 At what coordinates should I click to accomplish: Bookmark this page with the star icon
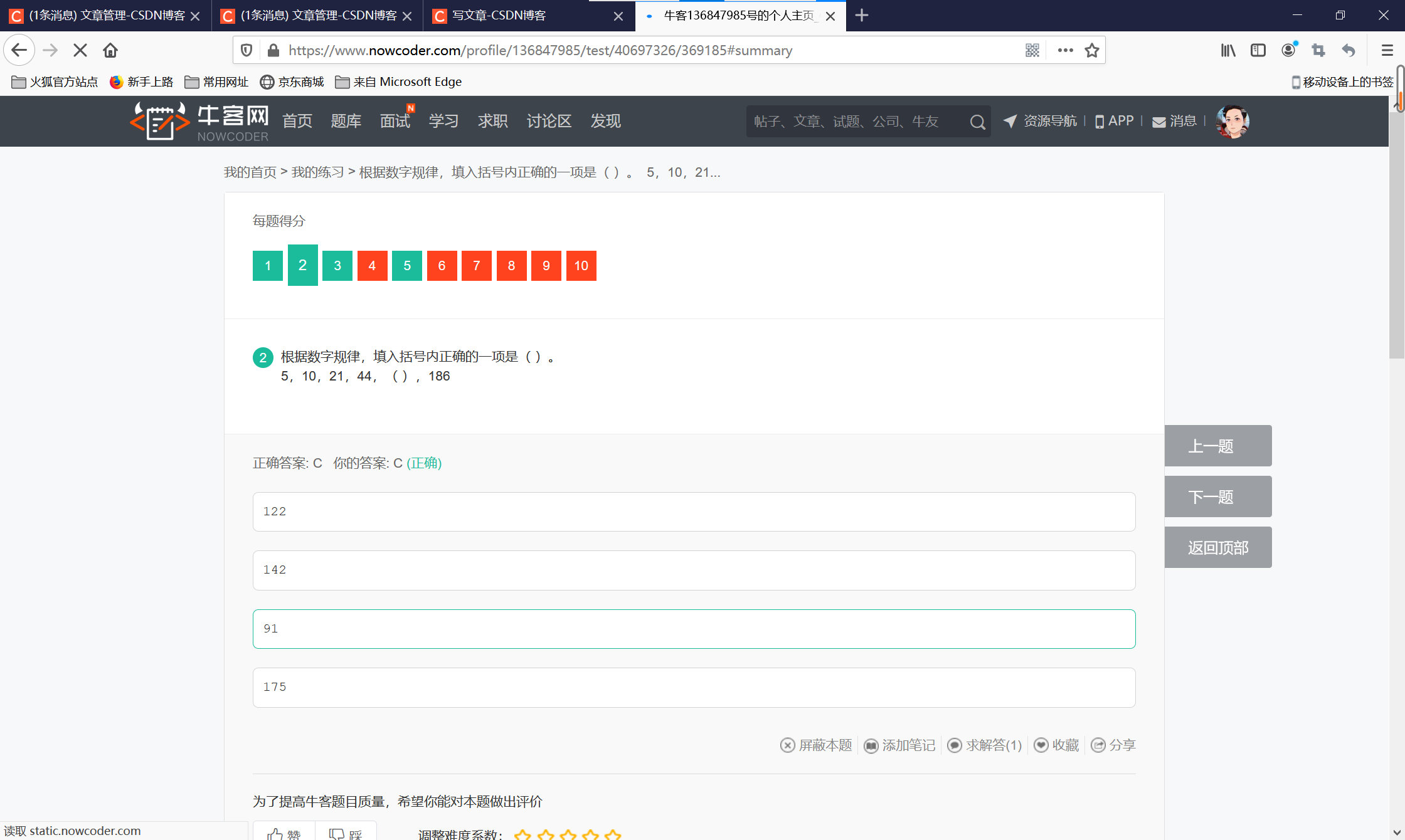click(x=1092, y=50)
